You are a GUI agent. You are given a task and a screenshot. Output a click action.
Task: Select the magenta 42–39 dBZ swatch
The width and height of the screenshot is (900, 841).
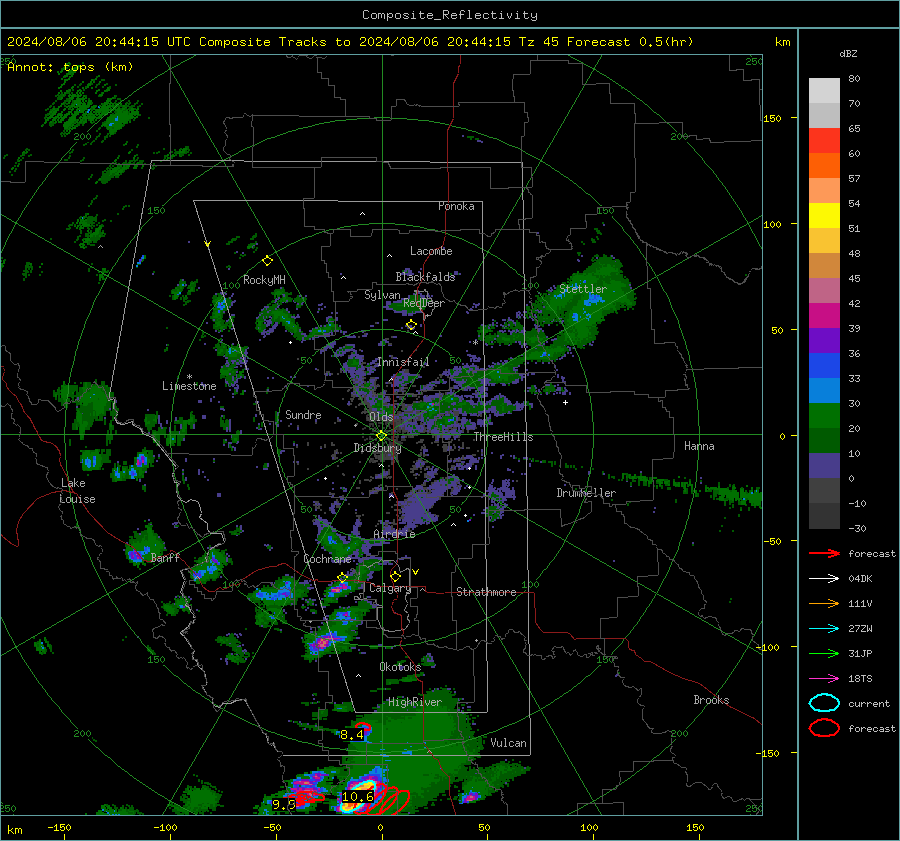point(824,316)
